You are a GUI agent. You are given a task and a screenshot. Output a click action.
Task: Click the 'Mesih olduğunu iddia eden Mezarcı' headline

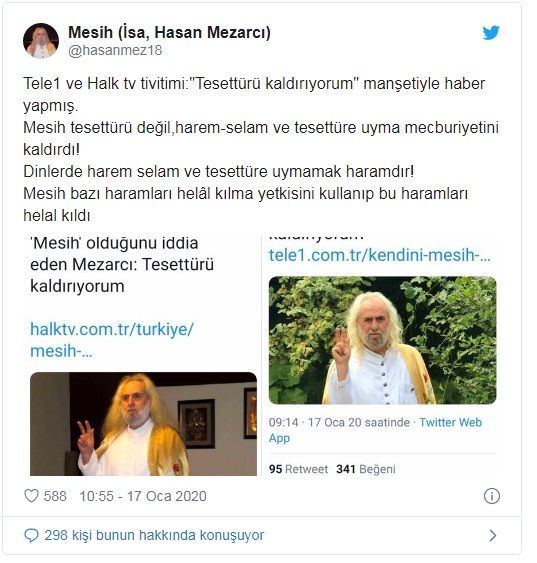(122, 265)
